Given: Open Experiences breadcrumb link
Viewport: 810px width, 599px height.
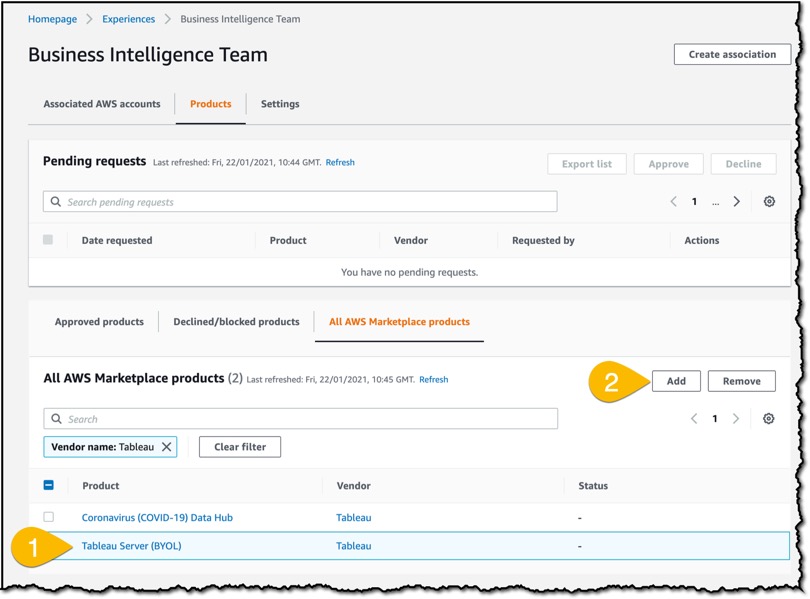Looking at the screenshot, I should pyautogui.click(x=129, y=19).
